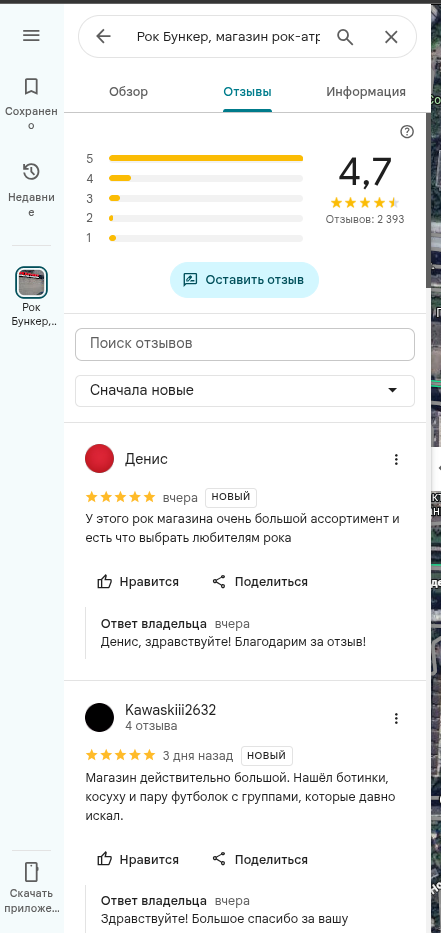Open three-dot menu for Денис review
441x933 pixels.
(396, 459)
